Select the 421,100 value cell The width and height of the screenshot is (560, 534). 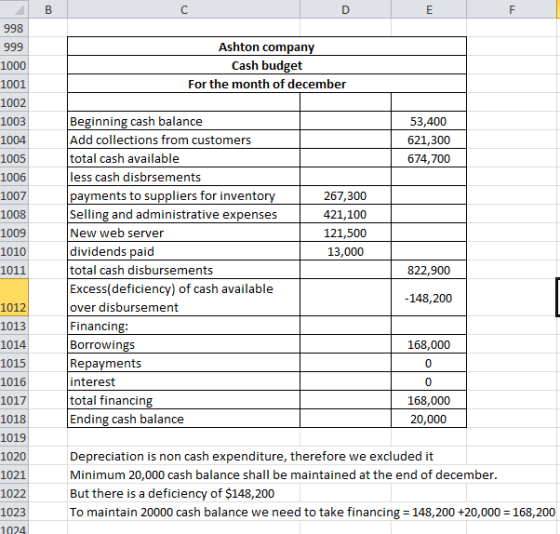345,214
